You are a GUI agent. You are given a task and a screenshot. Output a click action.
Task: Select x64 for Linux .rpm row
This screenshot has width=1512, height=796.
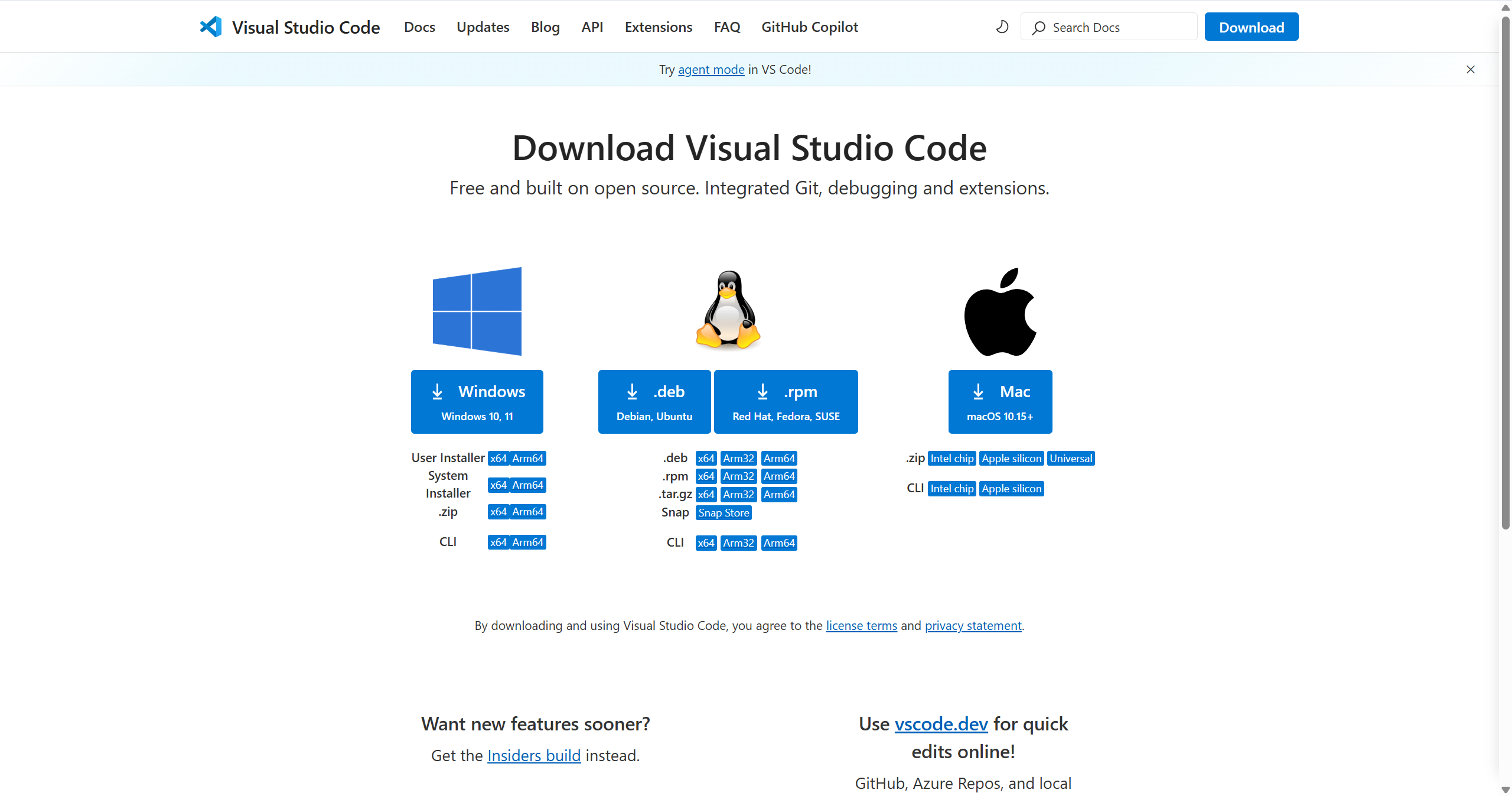tap(706, 476)
